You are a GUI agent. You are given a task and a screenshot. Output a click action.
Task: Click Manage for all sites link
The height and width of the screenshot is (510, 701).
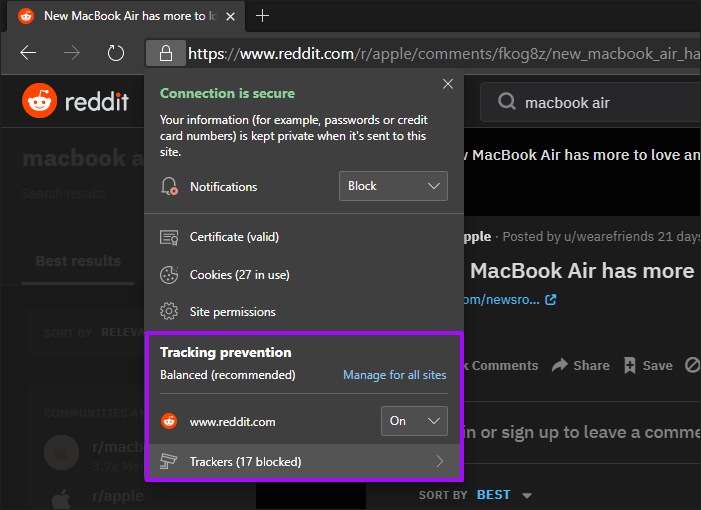(394, 375)
